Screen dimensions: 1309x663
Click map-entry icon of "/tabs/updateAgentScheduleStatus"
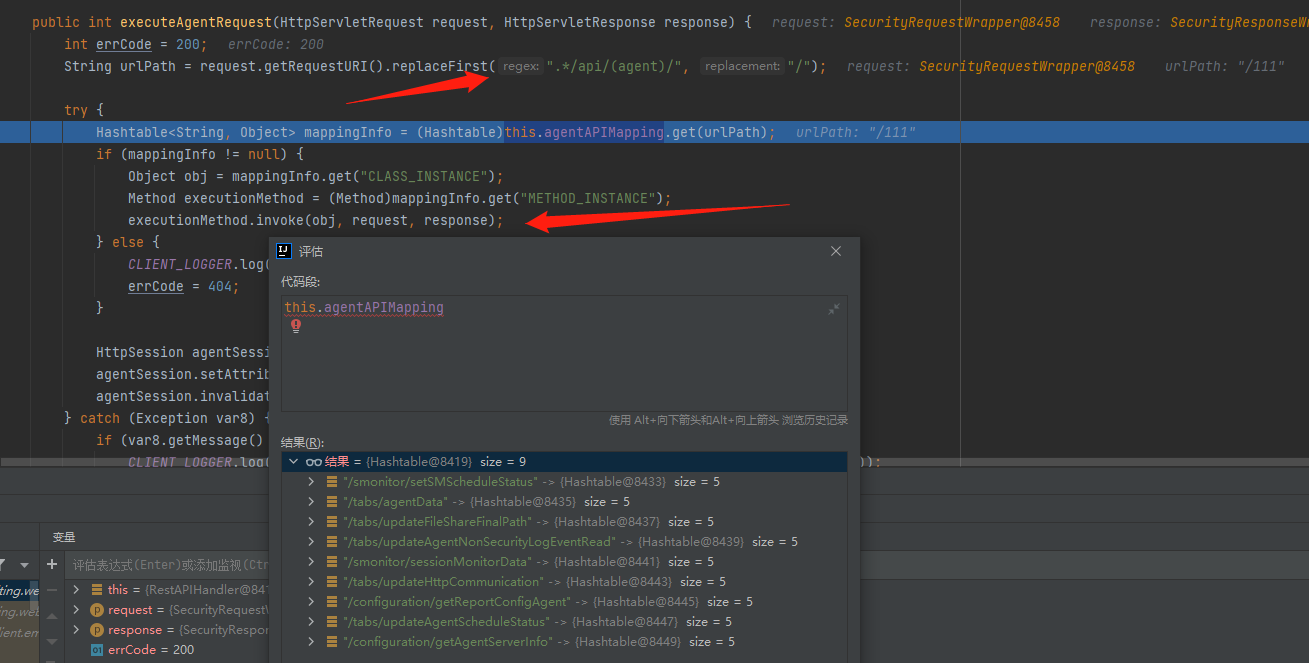pyautogui.click(x=332, y=622)
